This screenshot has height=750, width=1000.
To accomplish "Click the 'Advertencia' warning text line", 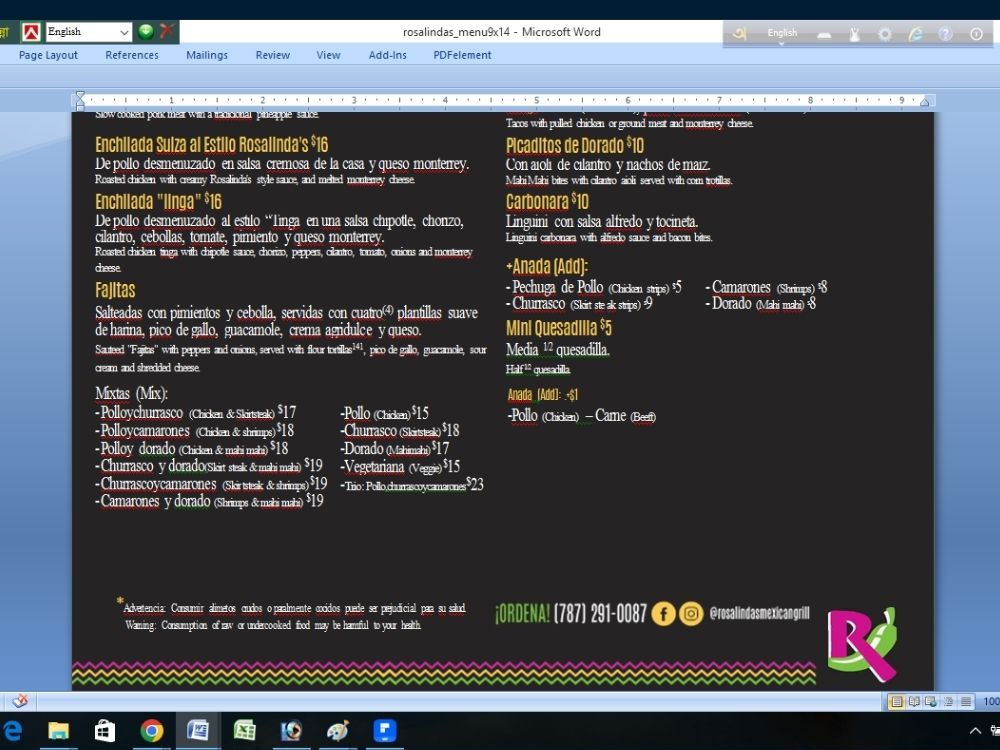I will tap(294, 608).
